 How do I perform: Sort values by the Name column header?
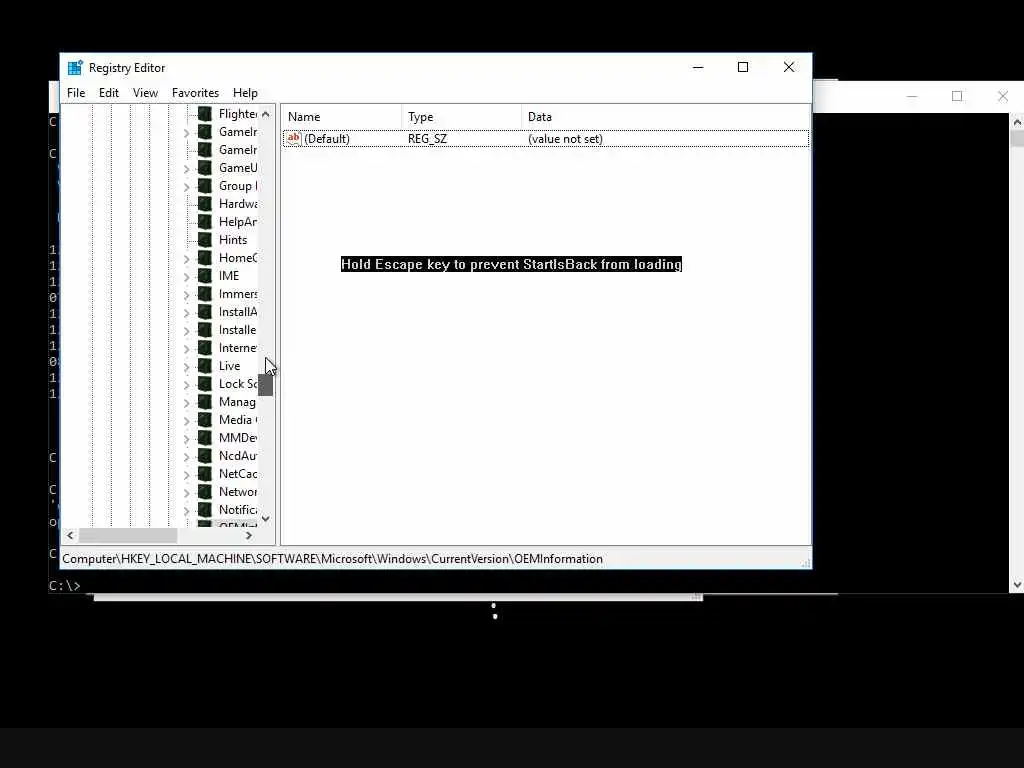pos(342,117)
